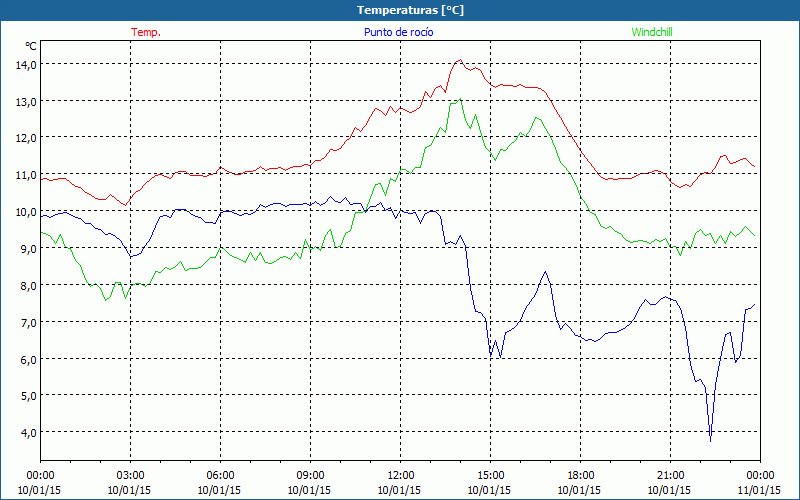Click the 5,0 y-axis value

click(x=28, y=395)
